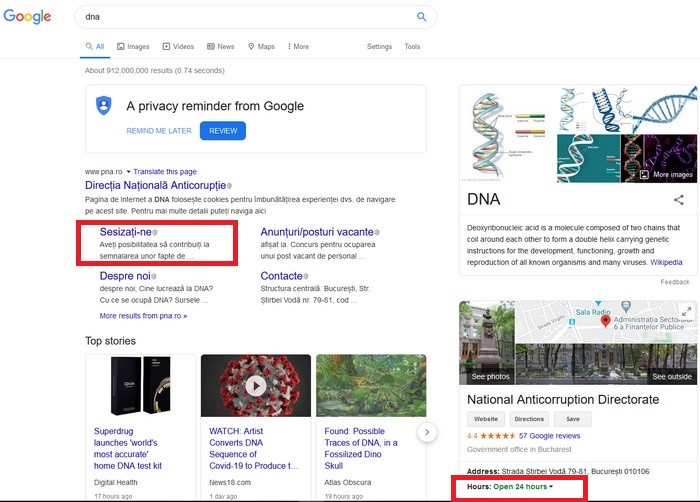Image resolution: width=700 pixels, height=502 pixels.
Task: Click the fossilized dino story thumbnail
Action: click(x=371, y=386)
